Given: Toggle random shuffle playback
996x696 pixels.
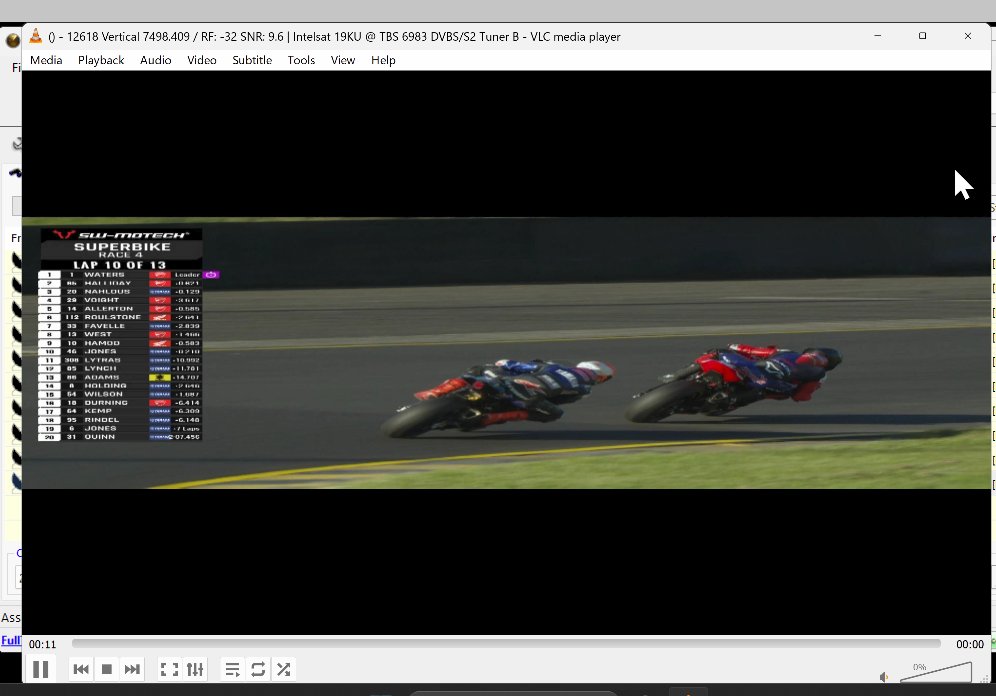Looking at the screenshot, I should [x=283, y=669].
